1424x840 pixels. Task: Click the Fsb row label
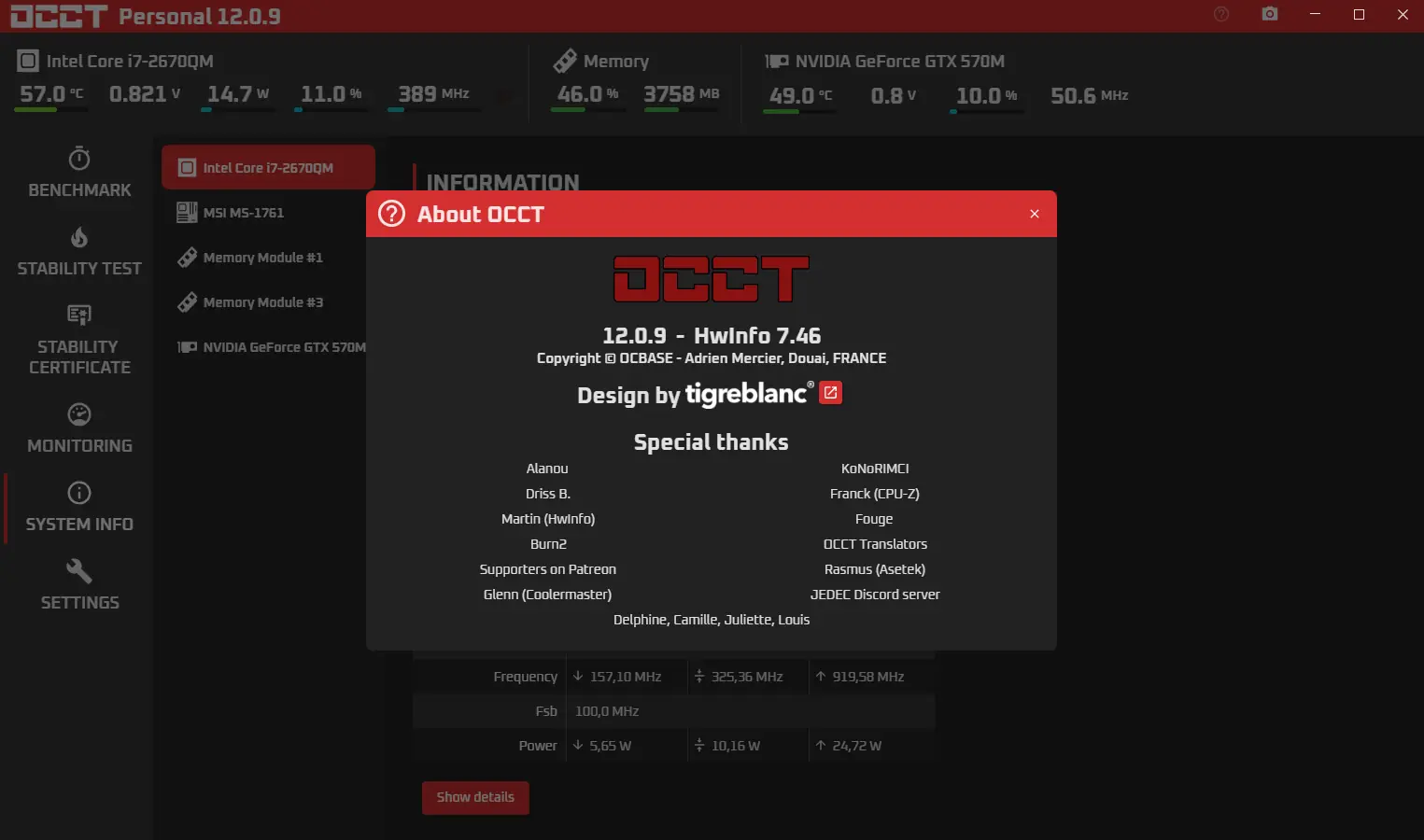tap(546, 711)
